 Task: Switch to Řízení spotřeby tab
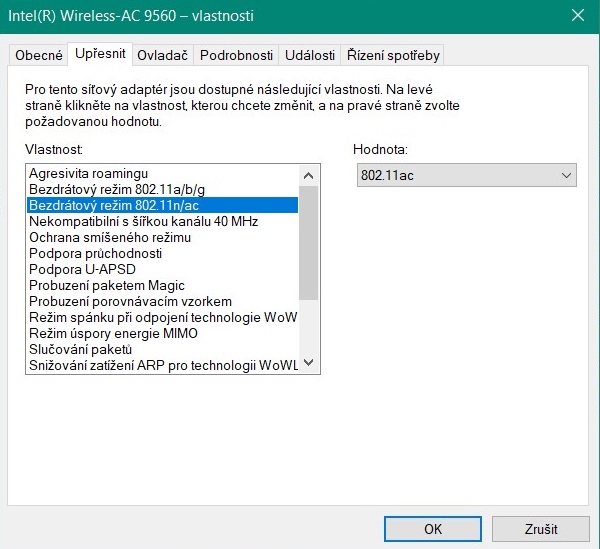tap(393, 55)
